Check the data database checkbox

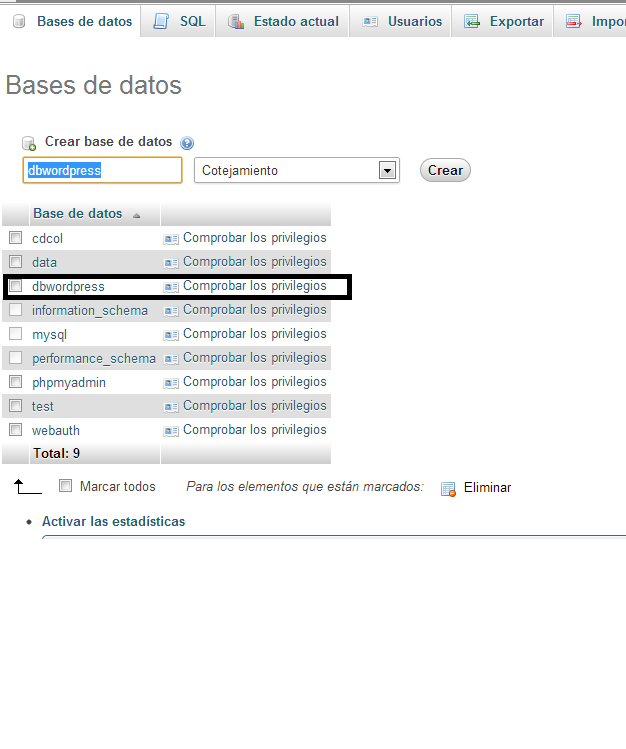tap(16, 261)
